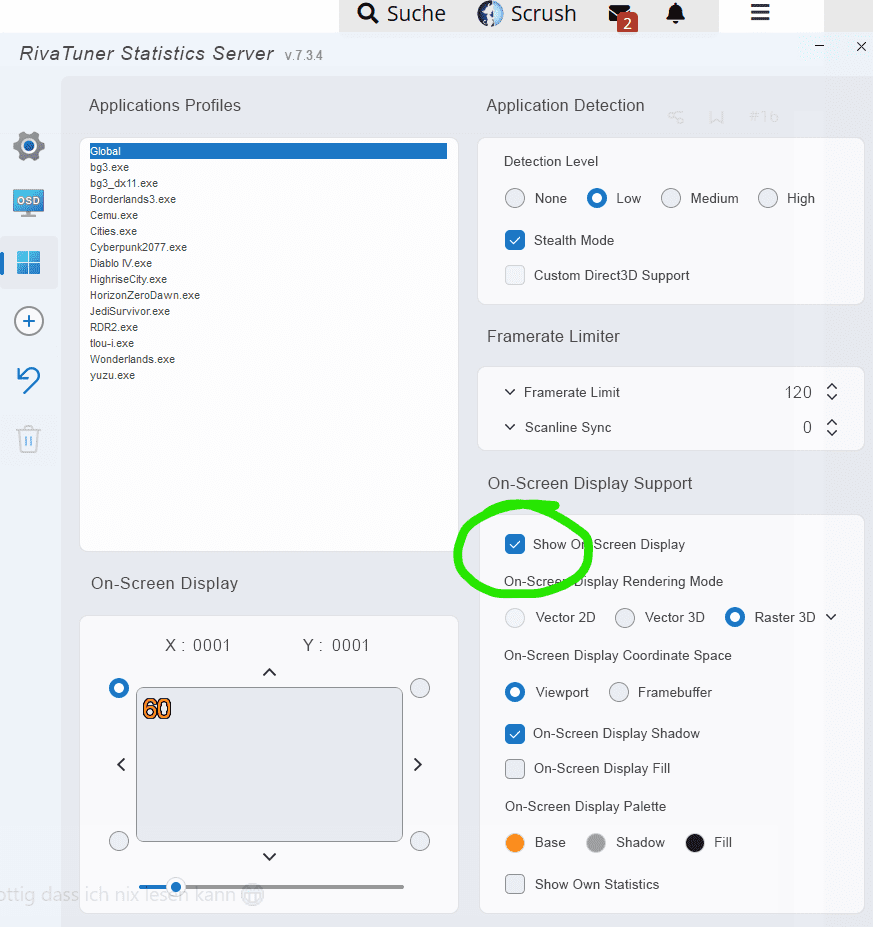
Task: Add a new application profile
Action: point(29,321)
